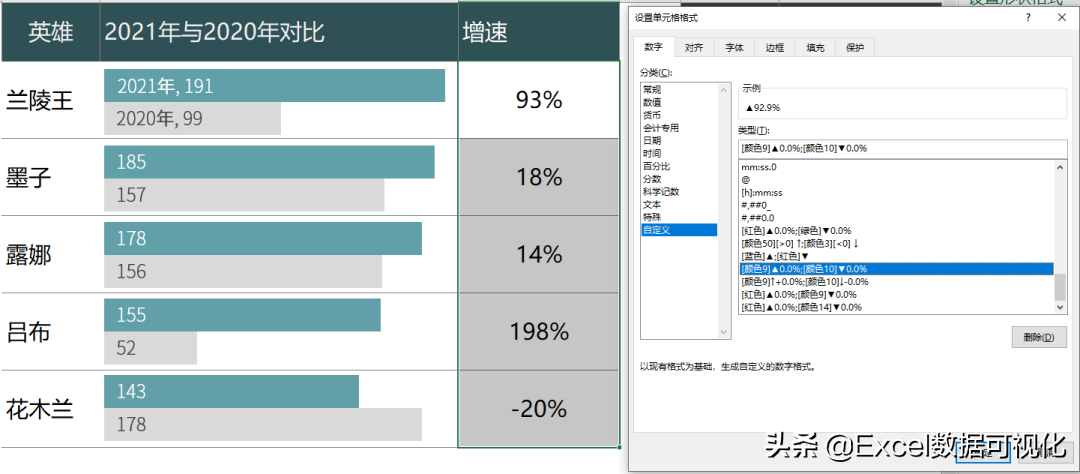This screenshot has width=1080, height=474.
Task: Open the 字体 tab
Action: coord(734,48)
